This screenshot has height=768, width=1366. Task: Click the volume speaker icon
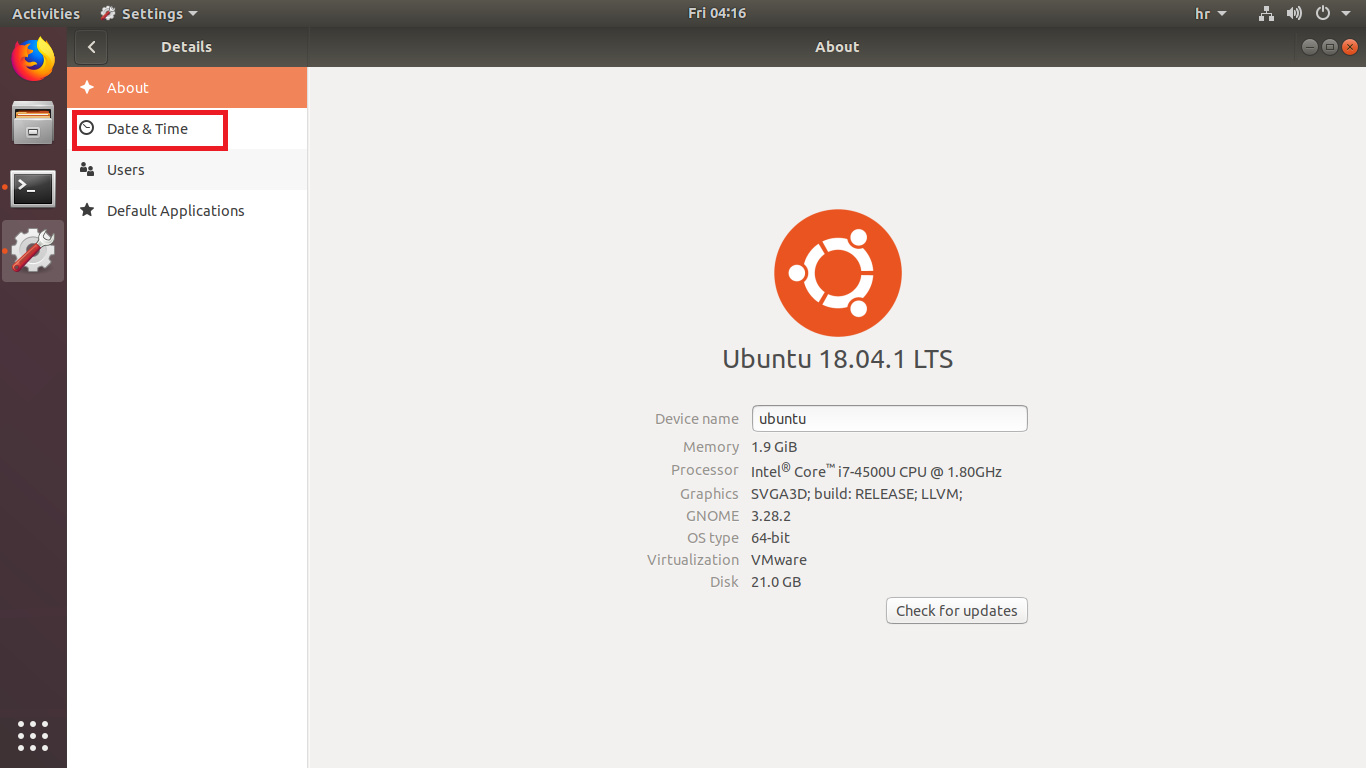pos(1294,14)
